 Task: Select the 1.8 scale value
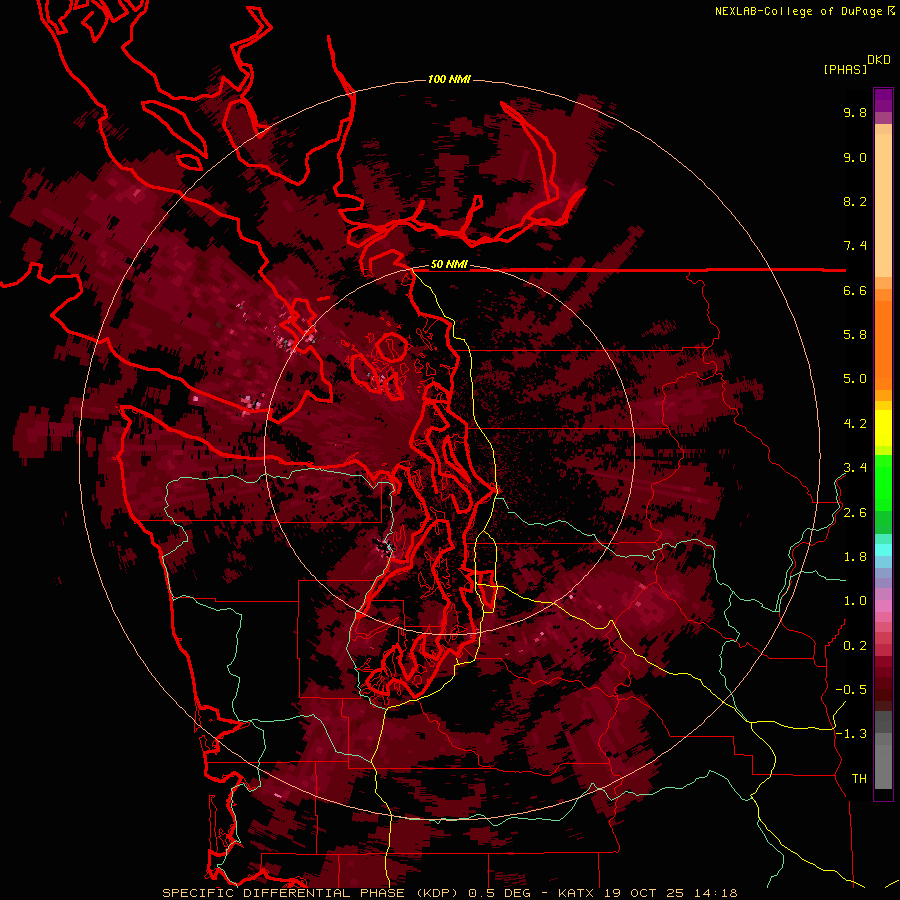pyautogui.click(x=855, y=557)
